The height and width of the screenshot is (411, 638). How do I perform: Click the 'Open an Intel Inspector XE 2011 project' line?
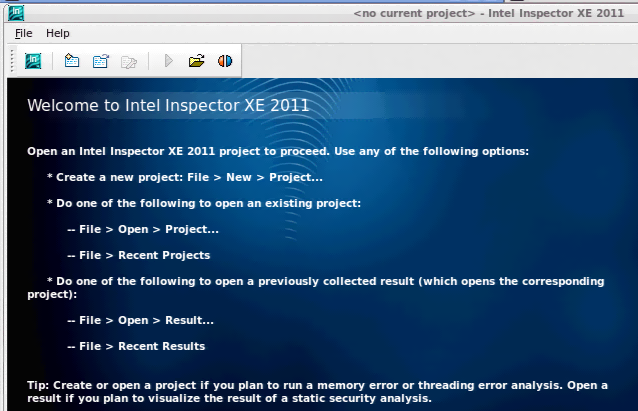[277, 151]
